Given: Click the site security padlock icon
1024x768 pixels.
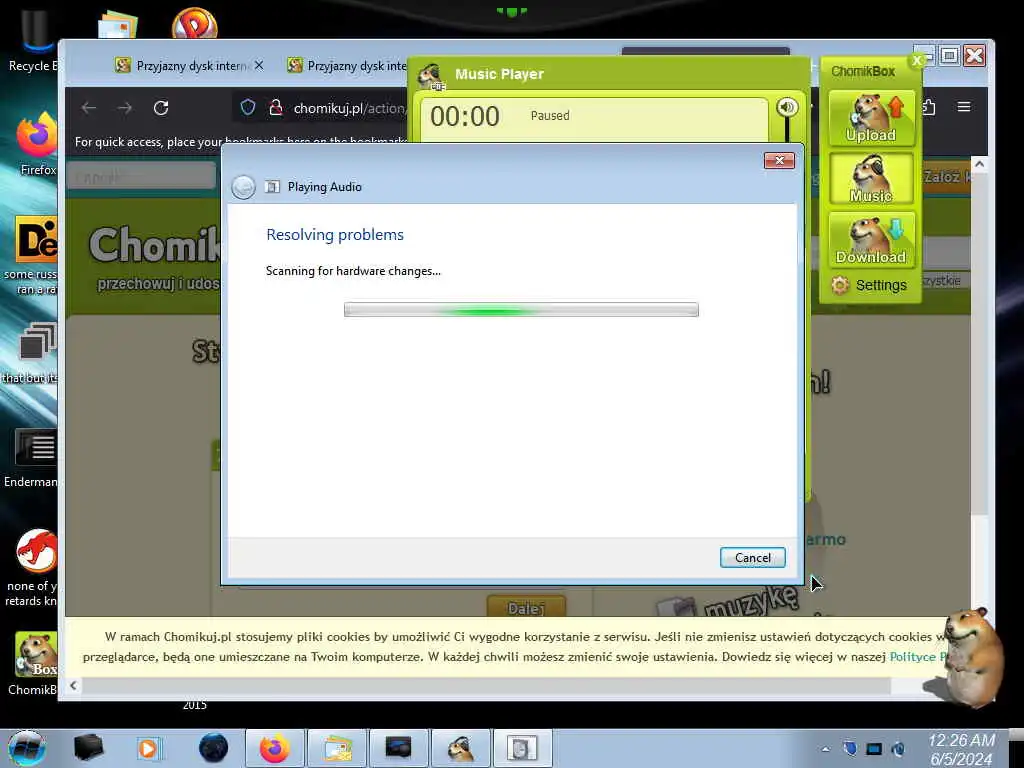Looking at the screenshot, I should coord(276,108).
